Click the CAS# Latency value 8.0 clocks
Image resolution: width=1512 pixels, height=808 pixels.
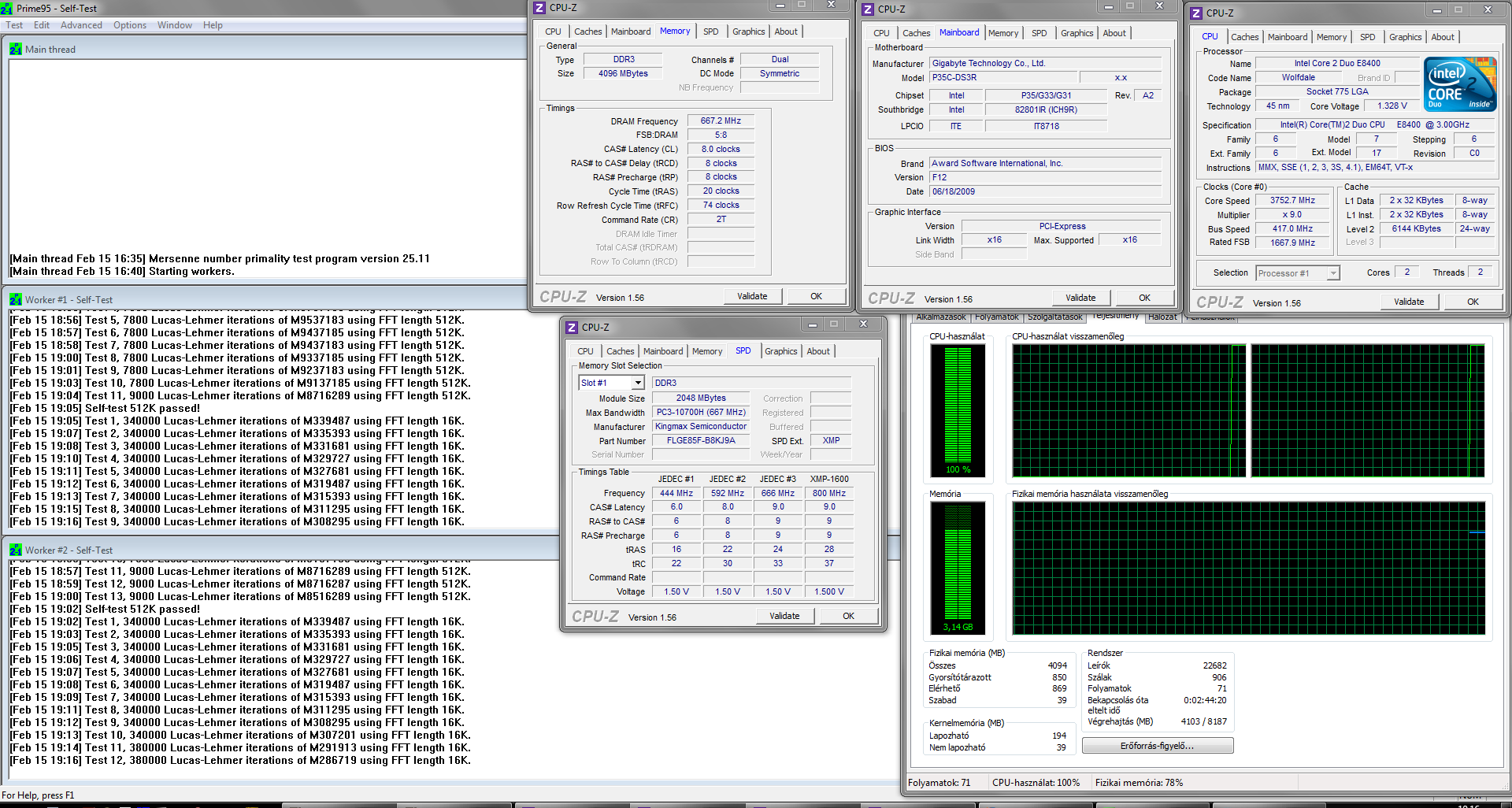tap(721, 149)
